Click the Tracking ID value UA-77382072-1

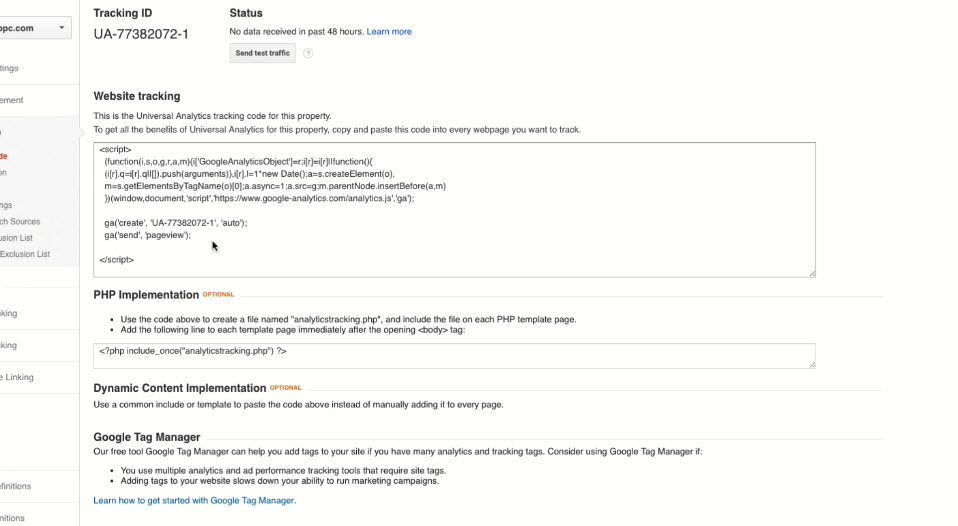pos(141,34)
